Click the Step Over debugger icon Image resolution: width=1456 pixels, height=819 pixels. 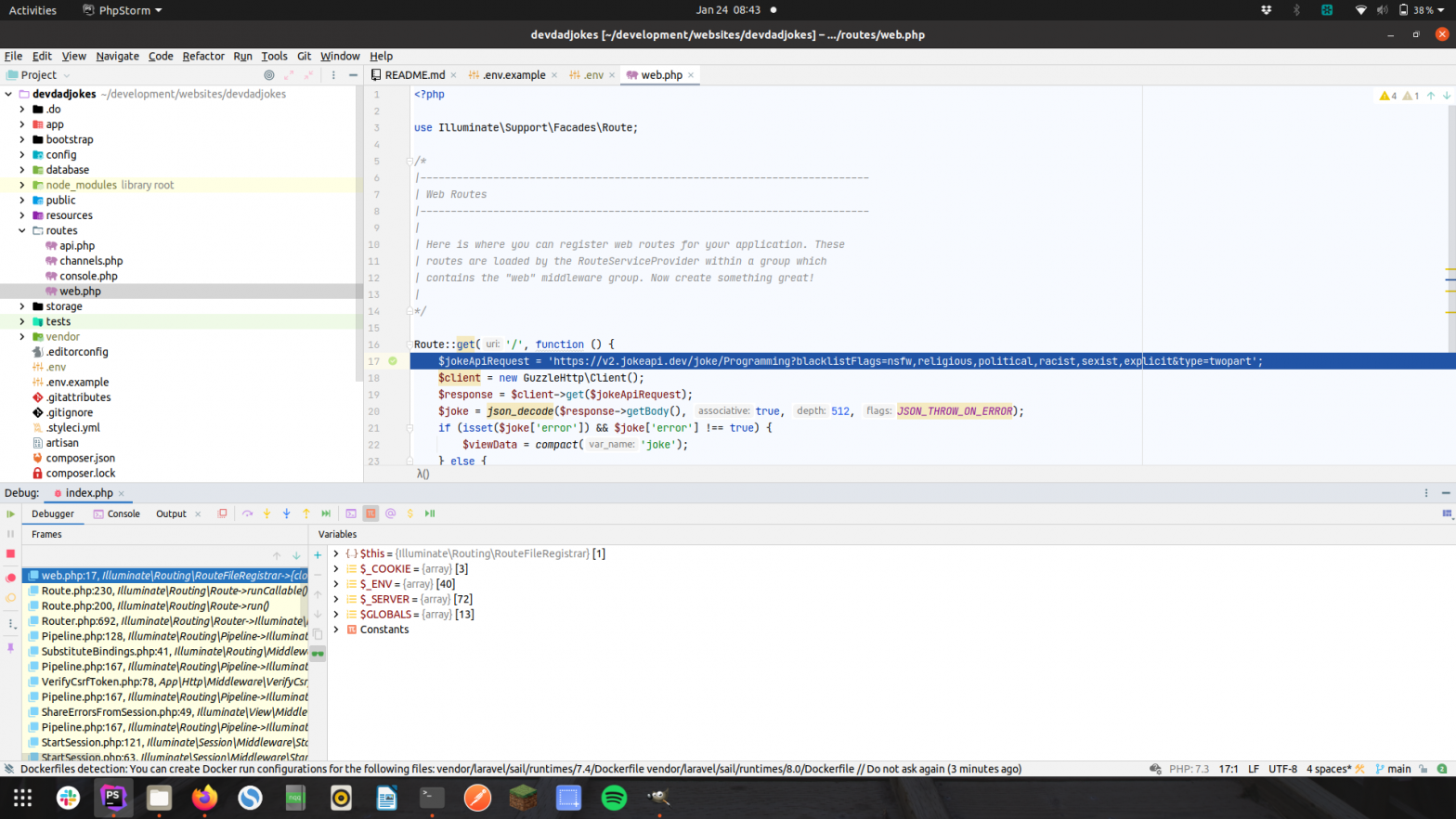click(247, 513)
